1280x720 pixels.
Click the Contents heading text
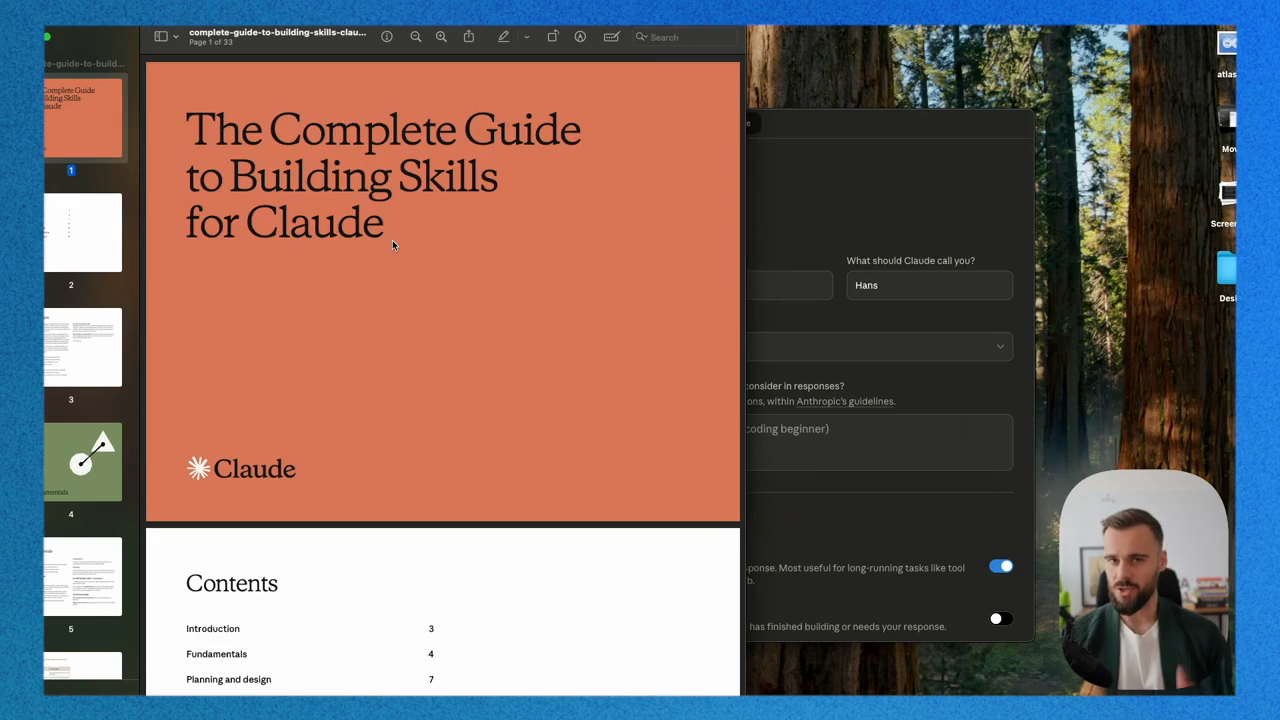232,583
